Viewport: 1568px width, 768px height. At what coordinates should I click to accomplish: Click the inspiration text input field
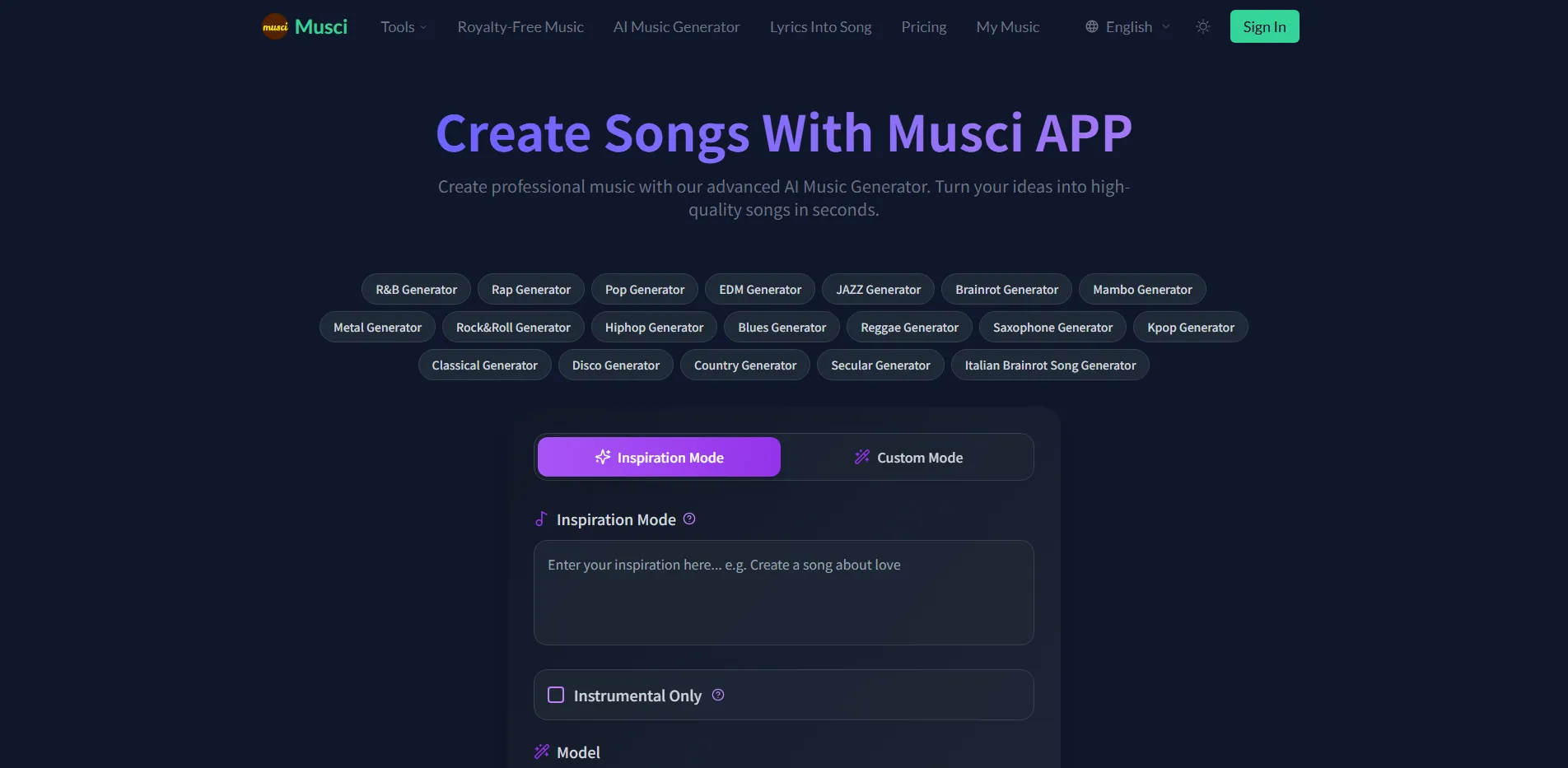[783, 593]
